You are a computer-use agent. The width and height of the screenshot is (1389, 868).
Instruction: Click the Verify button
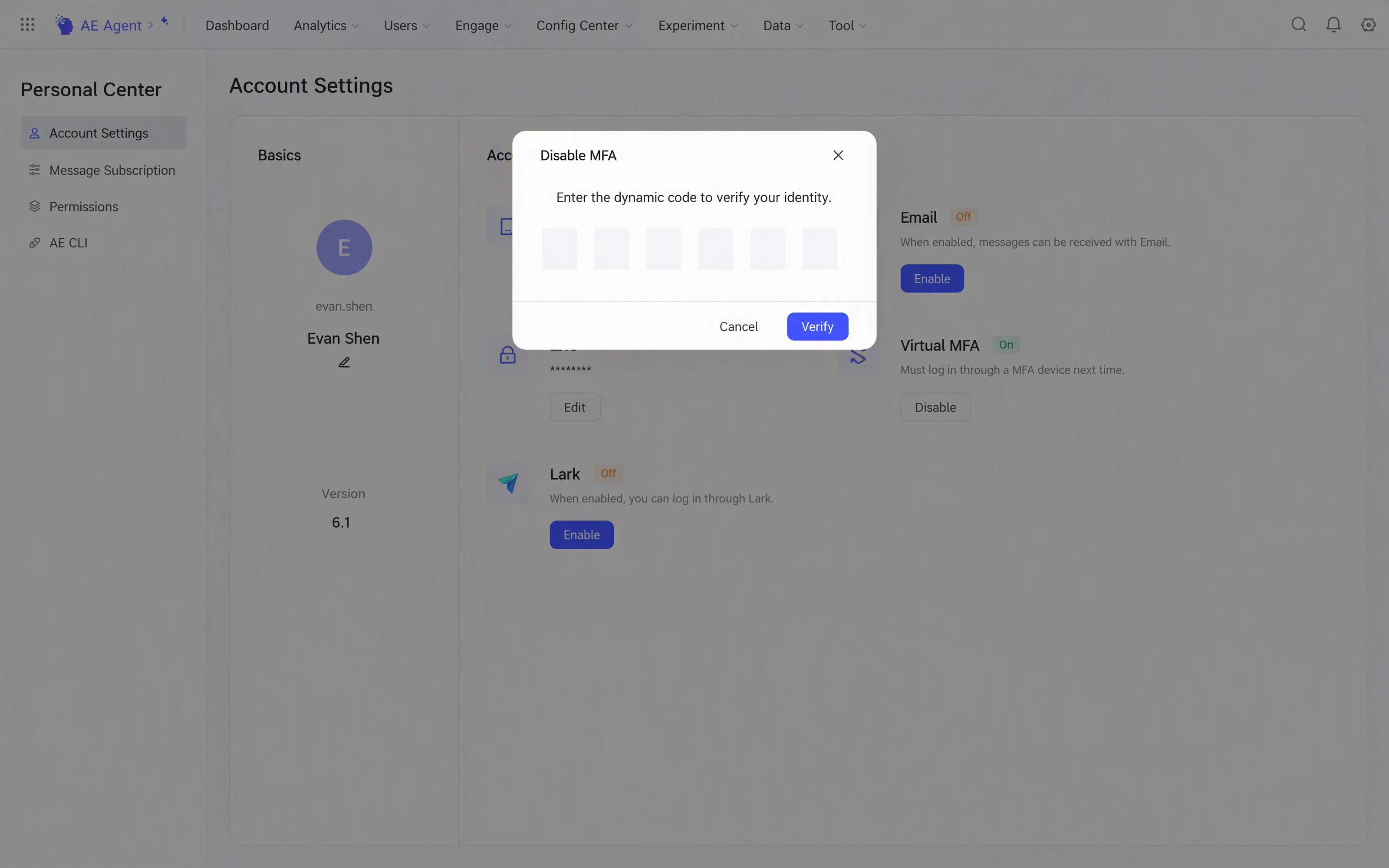pyautogui.click(x=817, y=327)
